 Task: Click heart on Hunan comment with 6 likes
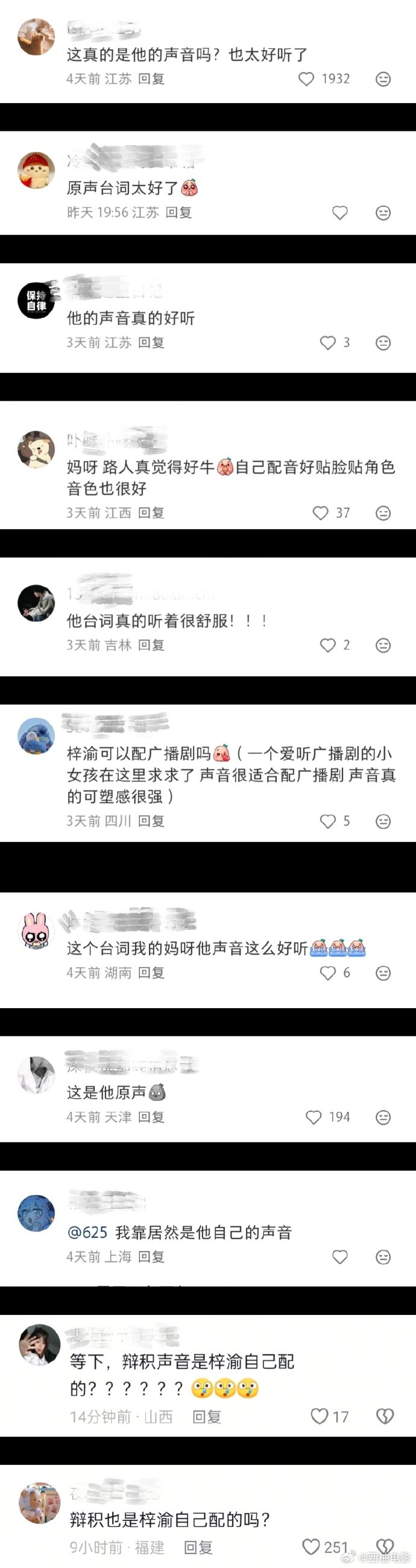(328, 973)
